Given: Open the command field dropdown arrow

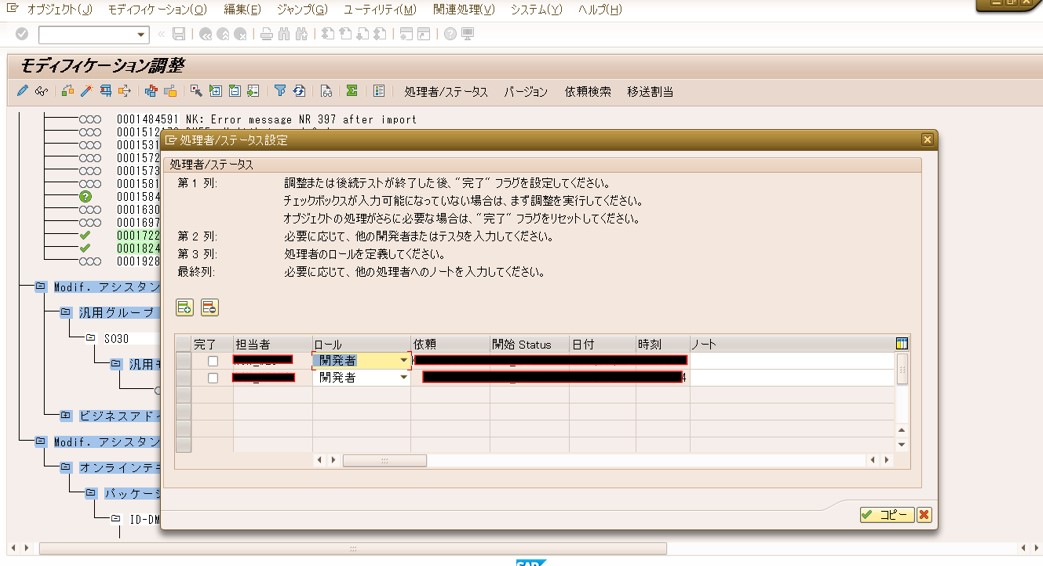Looking at the screenshot, I should pyautogui.click(x=141, y=35).
